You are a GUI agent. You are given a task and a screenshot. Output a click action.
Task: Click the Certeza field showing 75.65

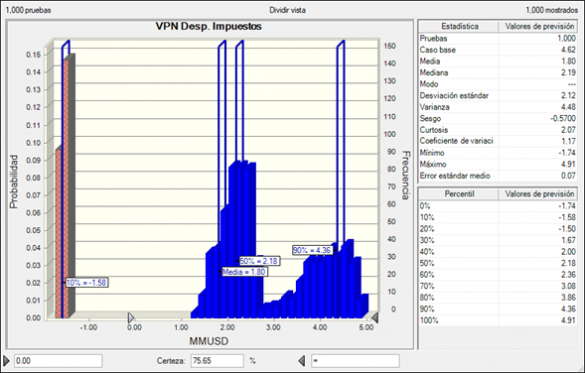pos(217,361)
